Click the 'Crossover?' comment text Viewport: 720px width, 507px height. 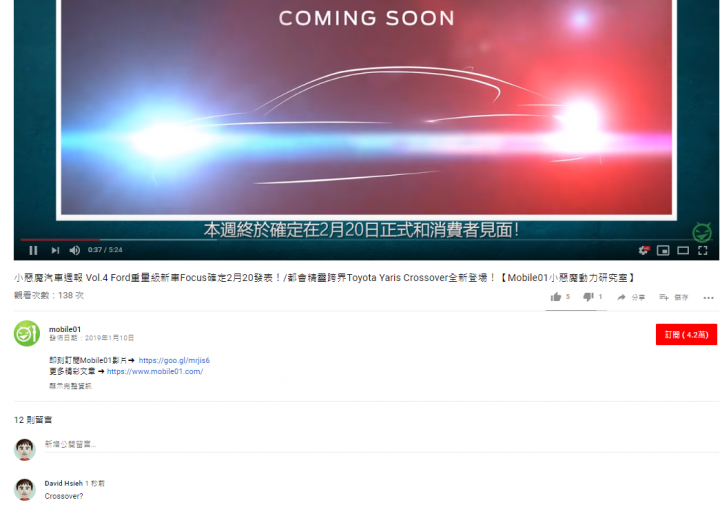(64, 496)
